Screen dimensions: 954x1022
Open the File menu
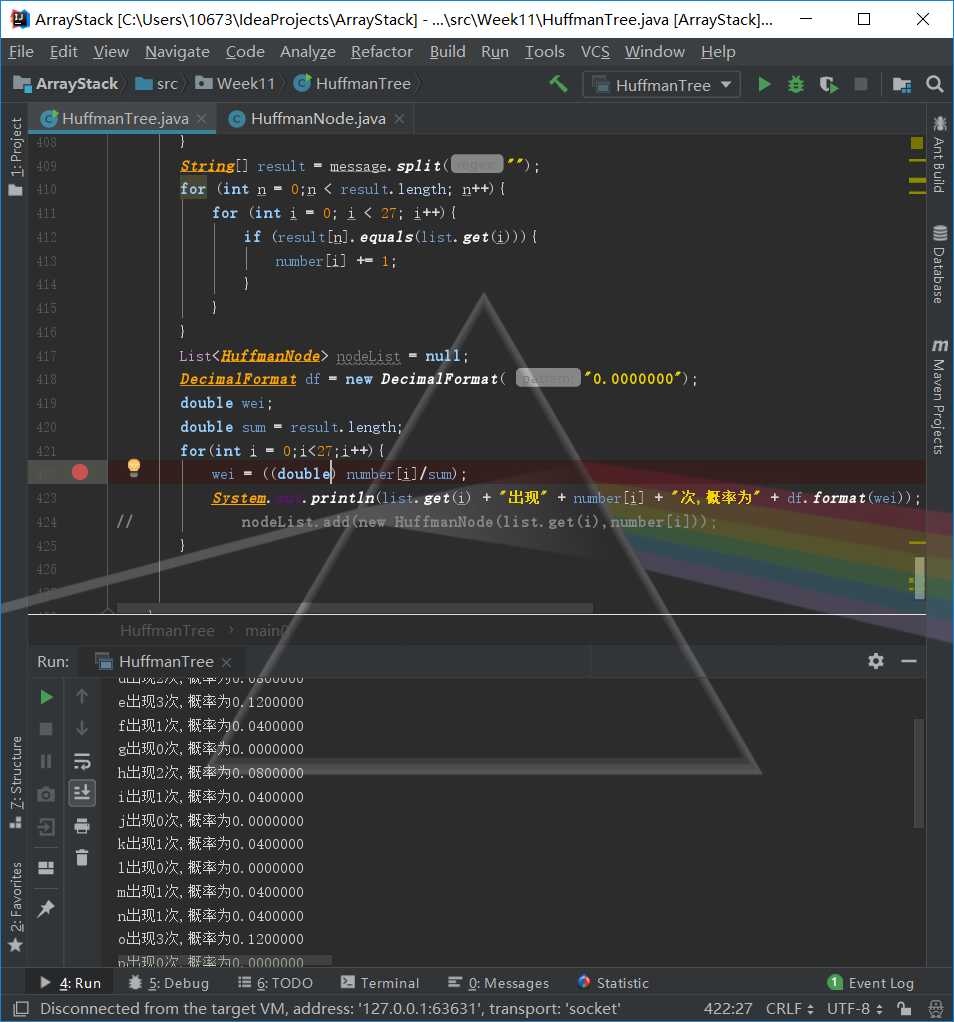21,51
